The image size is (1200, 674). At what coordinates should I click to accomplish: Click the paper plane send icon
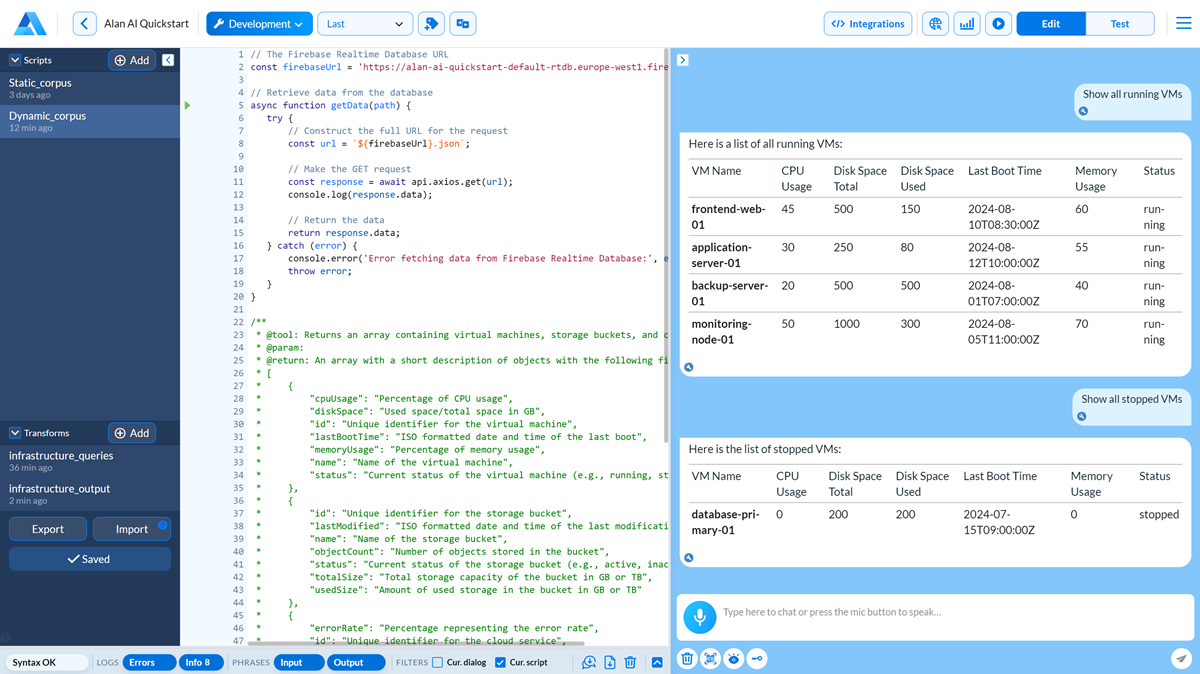[x=1179, y=658]
